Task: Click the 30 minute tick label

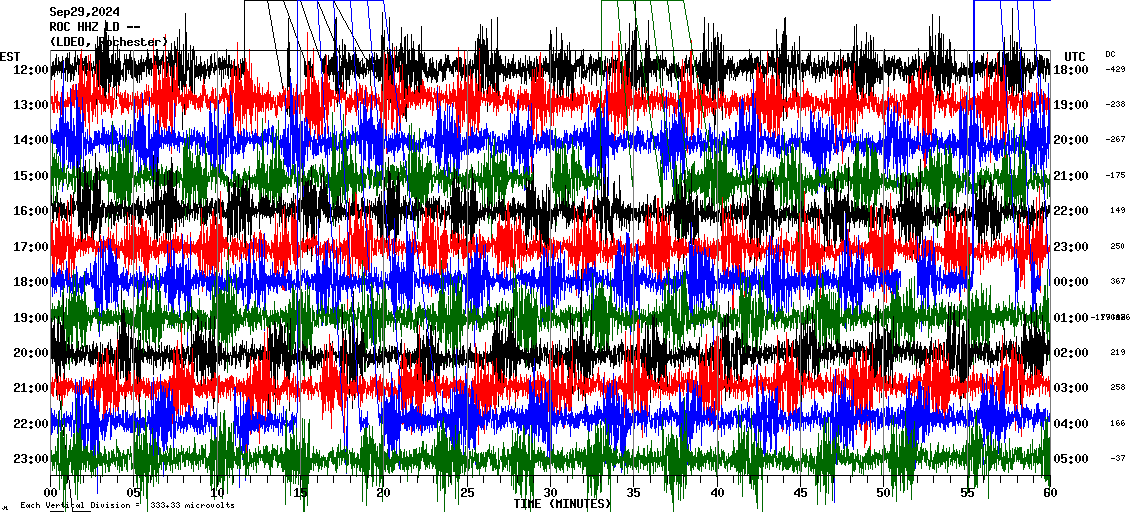Action: (550, 493)
